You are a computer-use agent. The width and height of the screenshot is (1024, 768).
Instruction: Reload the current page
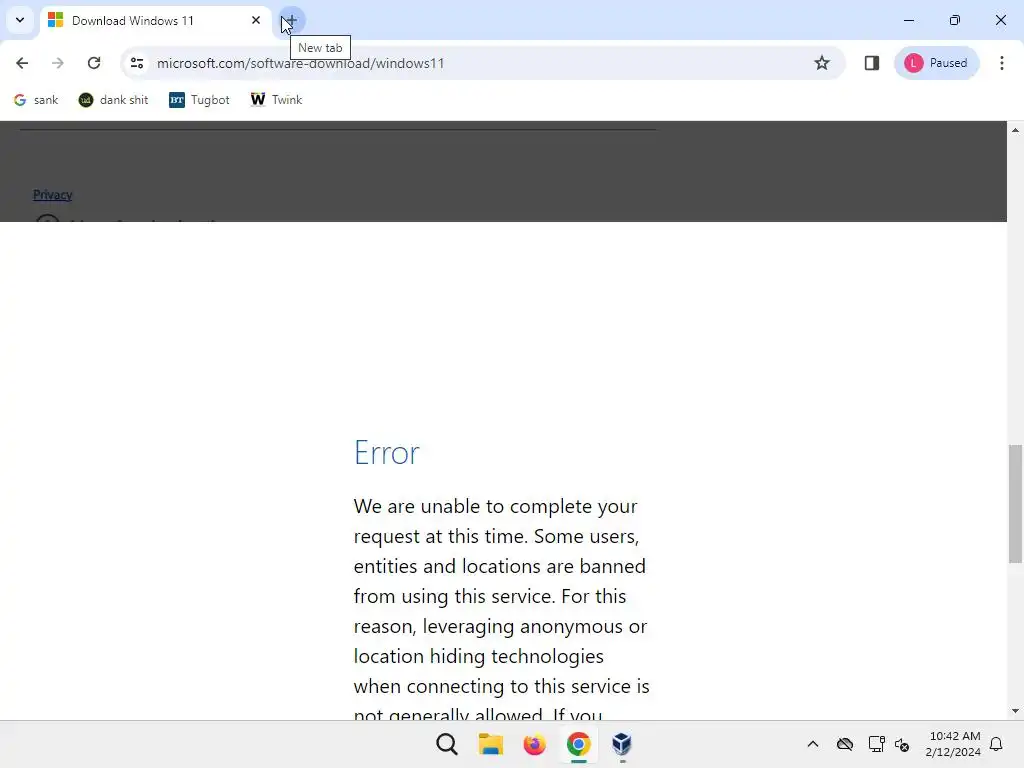pos(94,63)
